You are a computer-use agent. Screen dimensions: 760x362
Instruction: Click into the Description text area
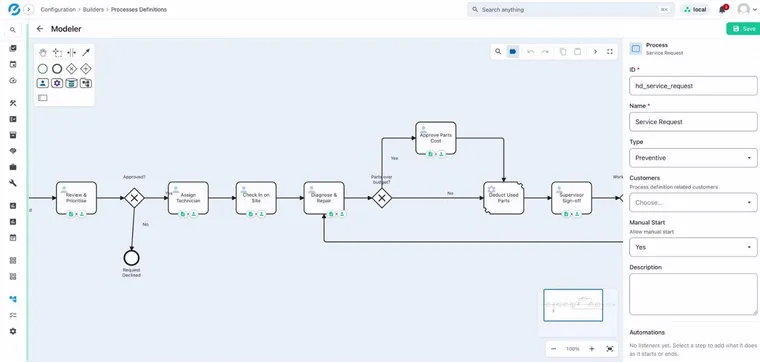(693, 294)
